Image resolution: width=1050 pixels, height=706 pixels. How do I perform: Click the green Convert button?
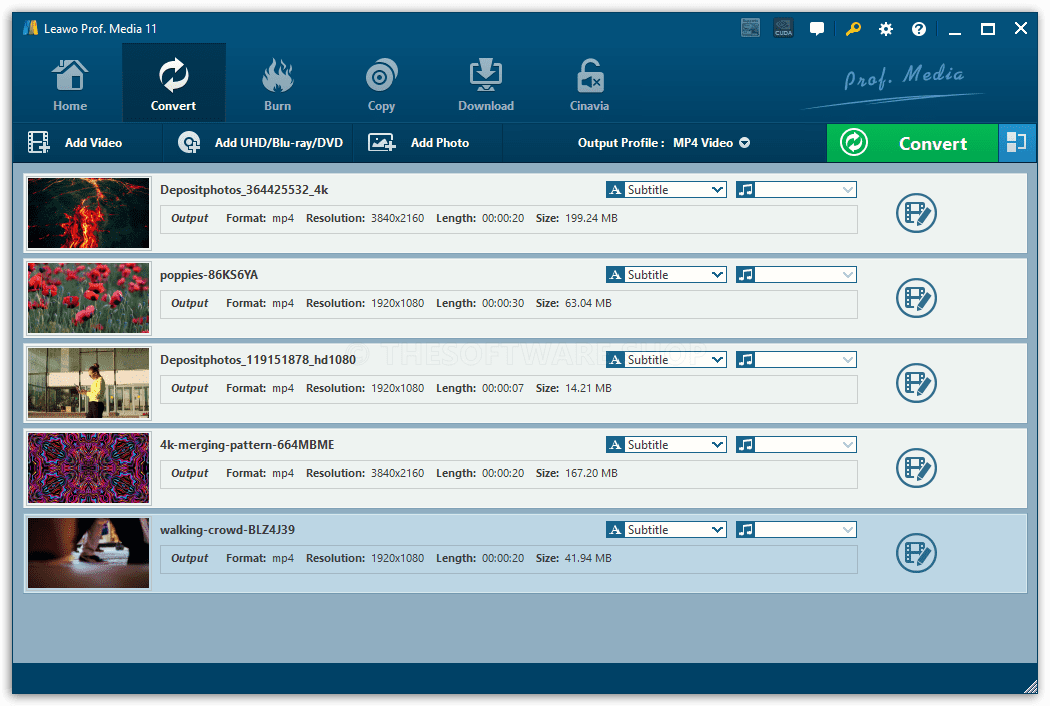912,143
